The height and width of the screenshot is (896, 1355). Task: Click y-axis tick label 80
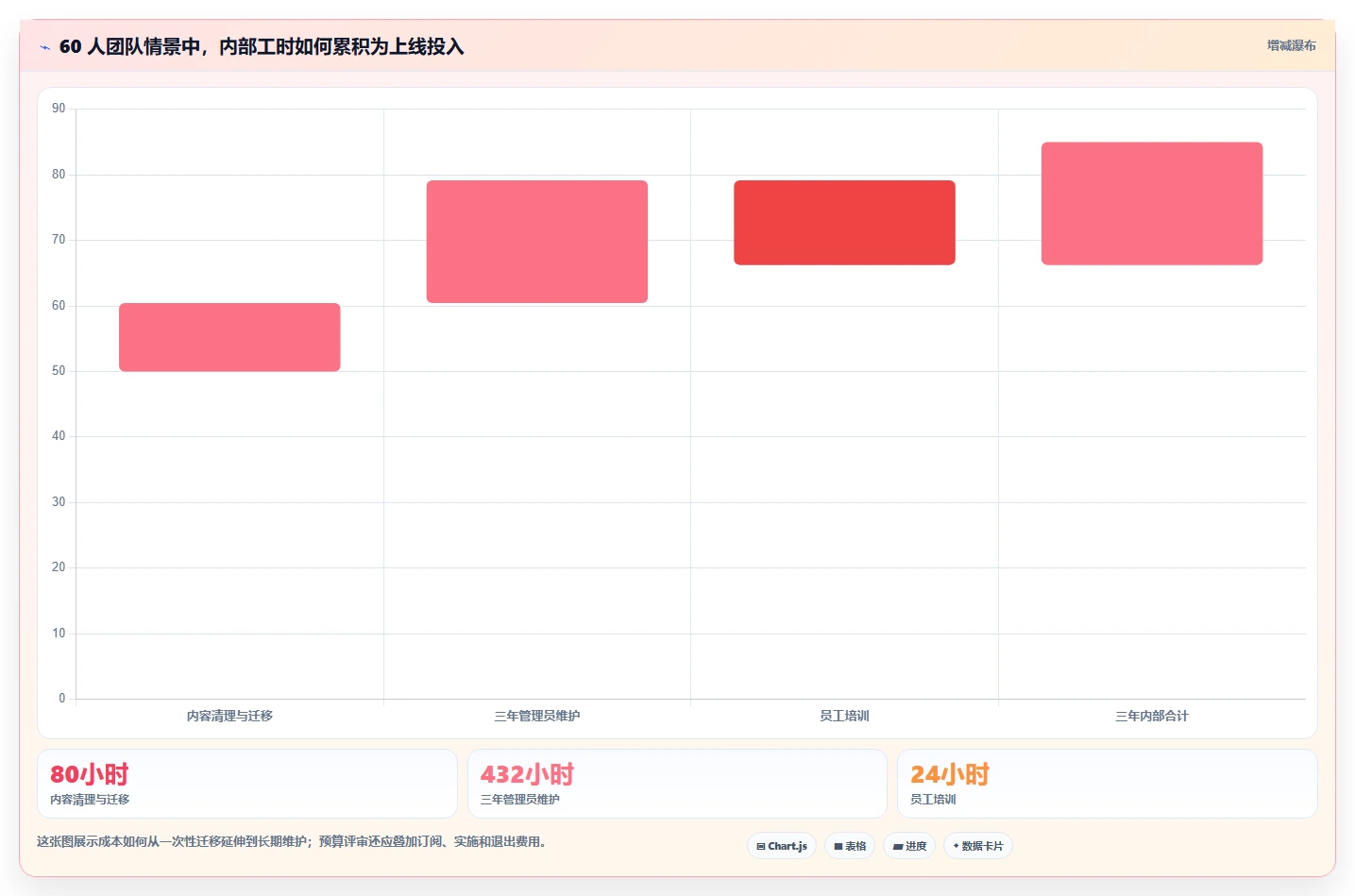pyautogui.click(x=59, y=175)
